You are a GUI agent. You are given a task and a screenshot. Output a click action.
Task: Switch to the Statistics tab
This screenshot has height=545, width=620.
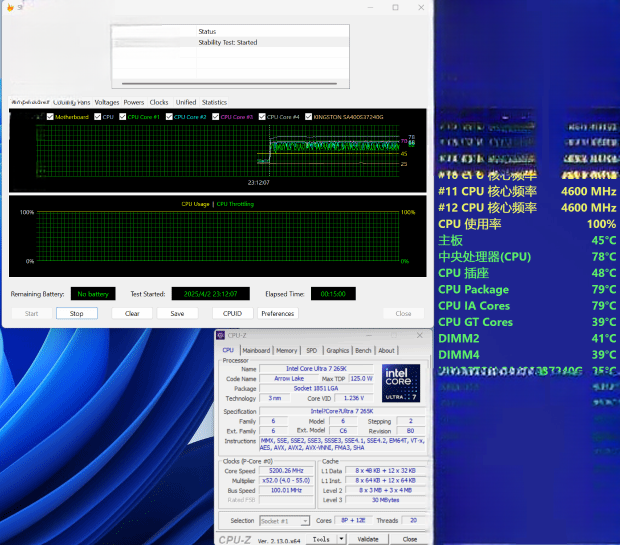[x=214, y=102]
